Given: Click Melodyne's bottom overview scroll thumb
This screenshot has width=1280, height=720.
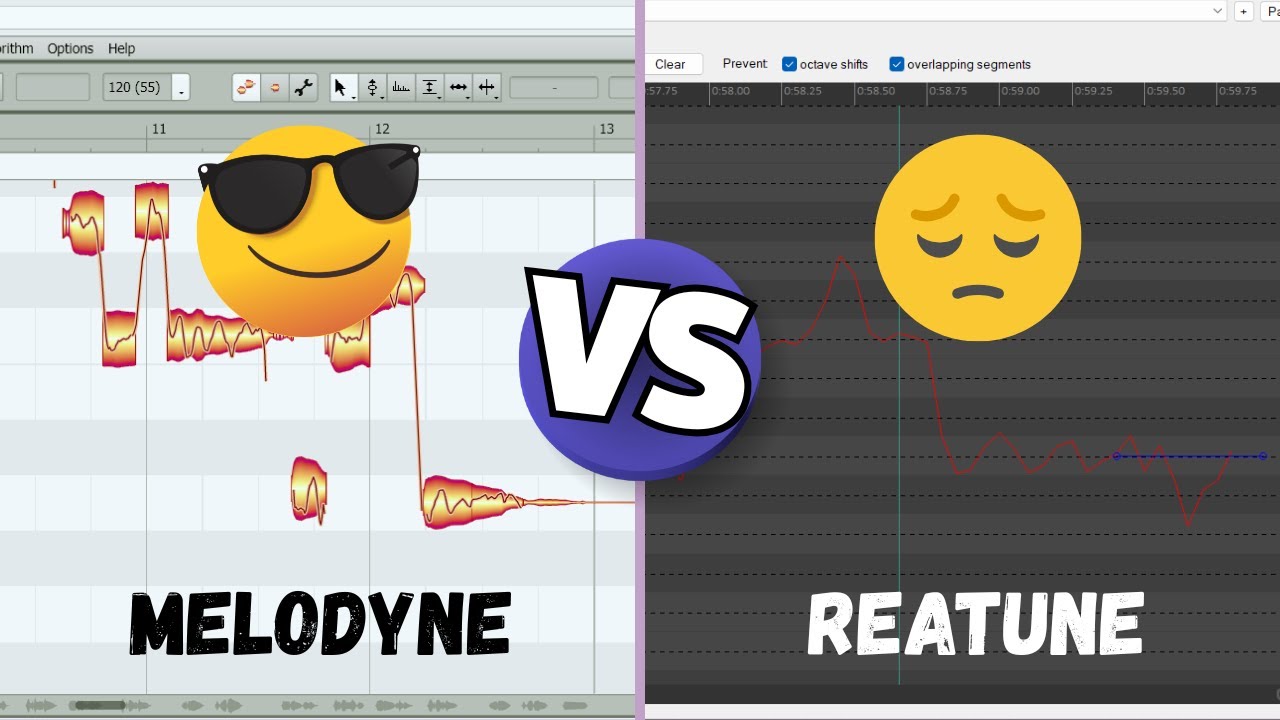Looking at the screenshot, I should [x=100, y=706].
